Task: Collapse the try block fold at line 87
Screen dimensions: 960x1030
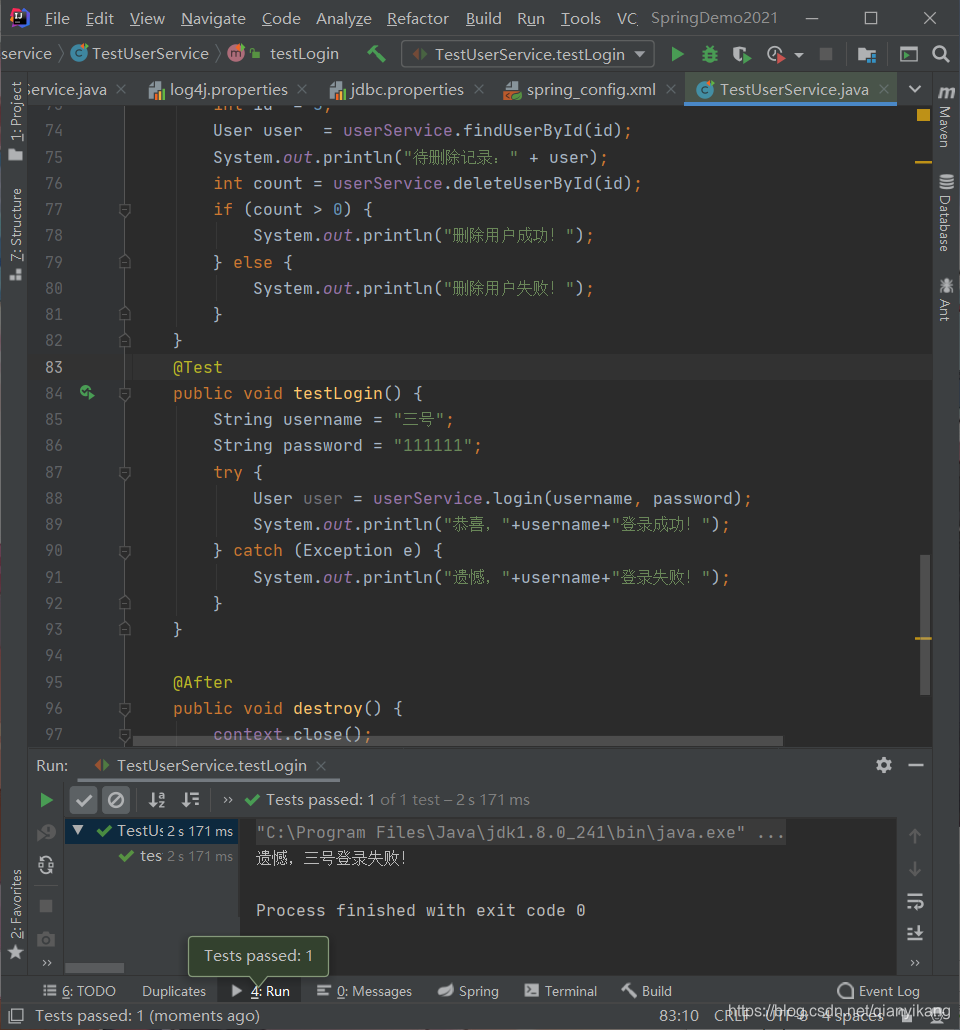Action: pos(124,473)
